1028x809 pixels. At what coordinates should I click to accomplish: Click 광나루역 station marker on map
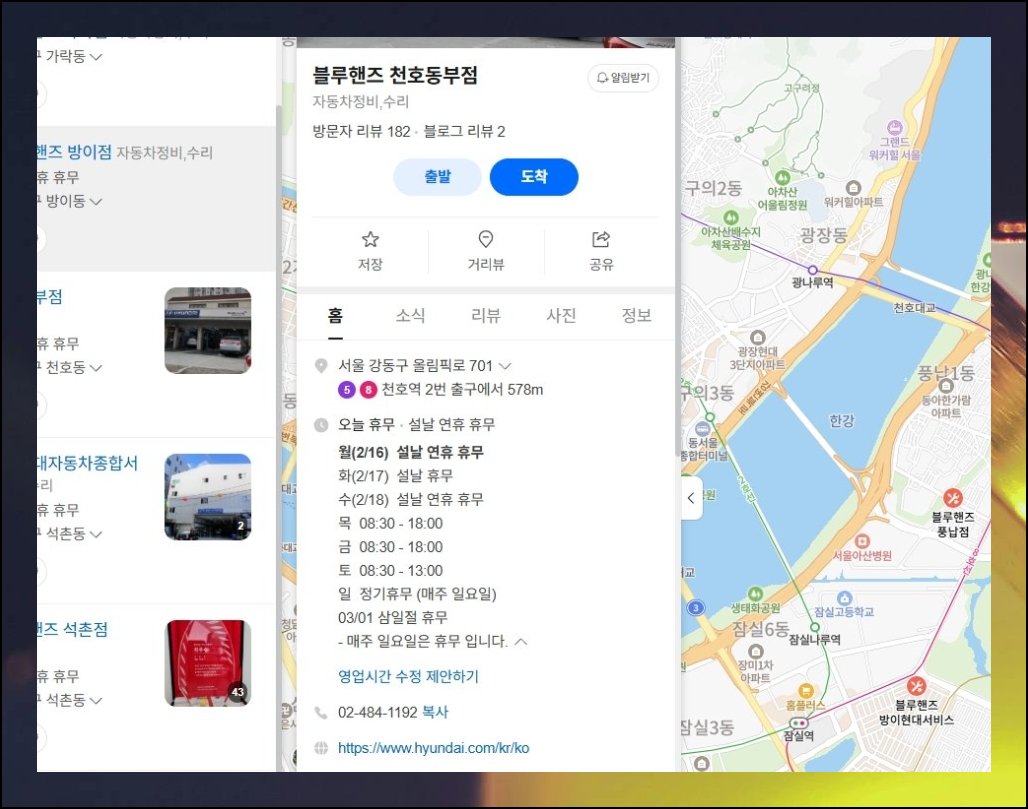pos(812,270)
